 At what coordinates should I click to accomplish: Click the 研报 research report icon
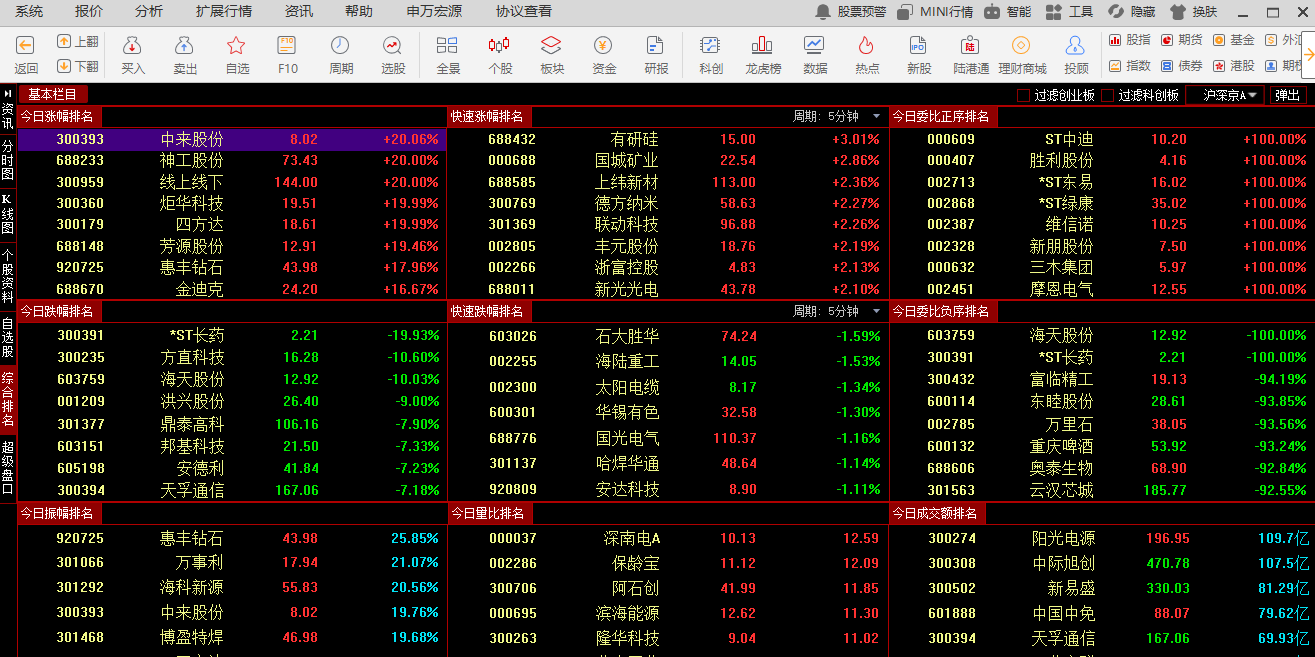point(655,54)
